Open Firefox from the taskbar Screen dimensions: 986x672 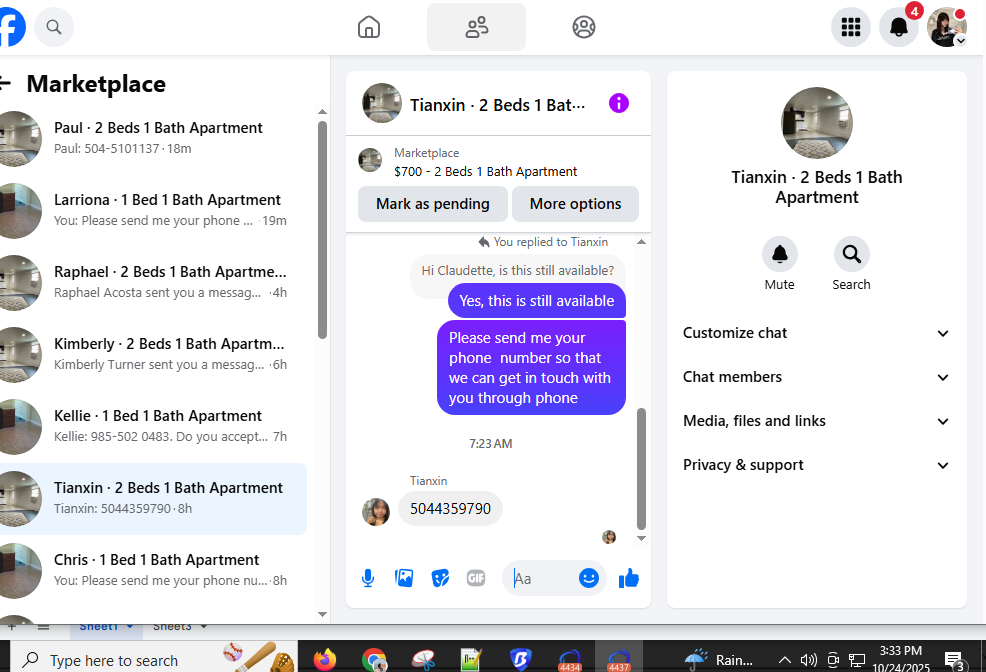click(324, 659)
